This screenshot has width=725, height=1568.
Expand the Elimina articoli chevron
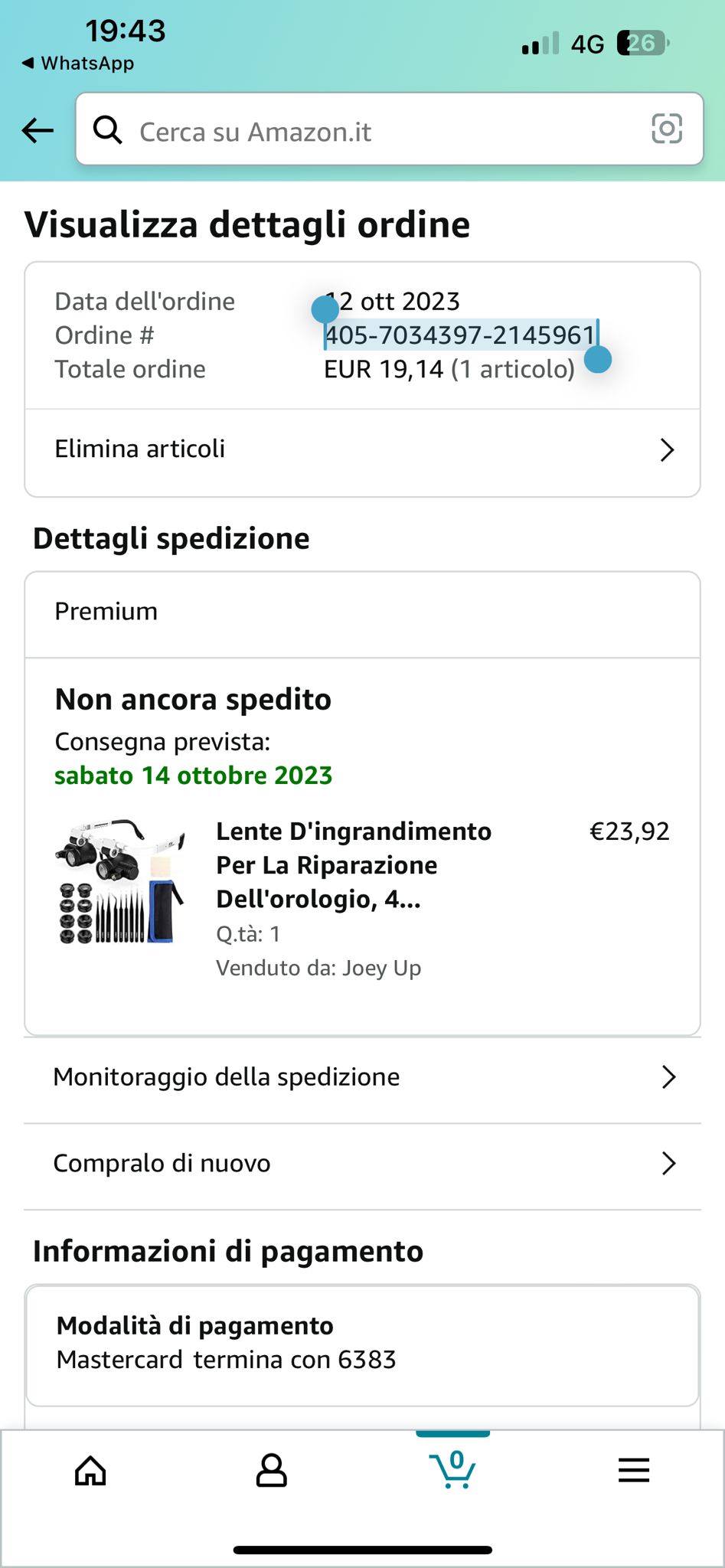pos(667,449)
